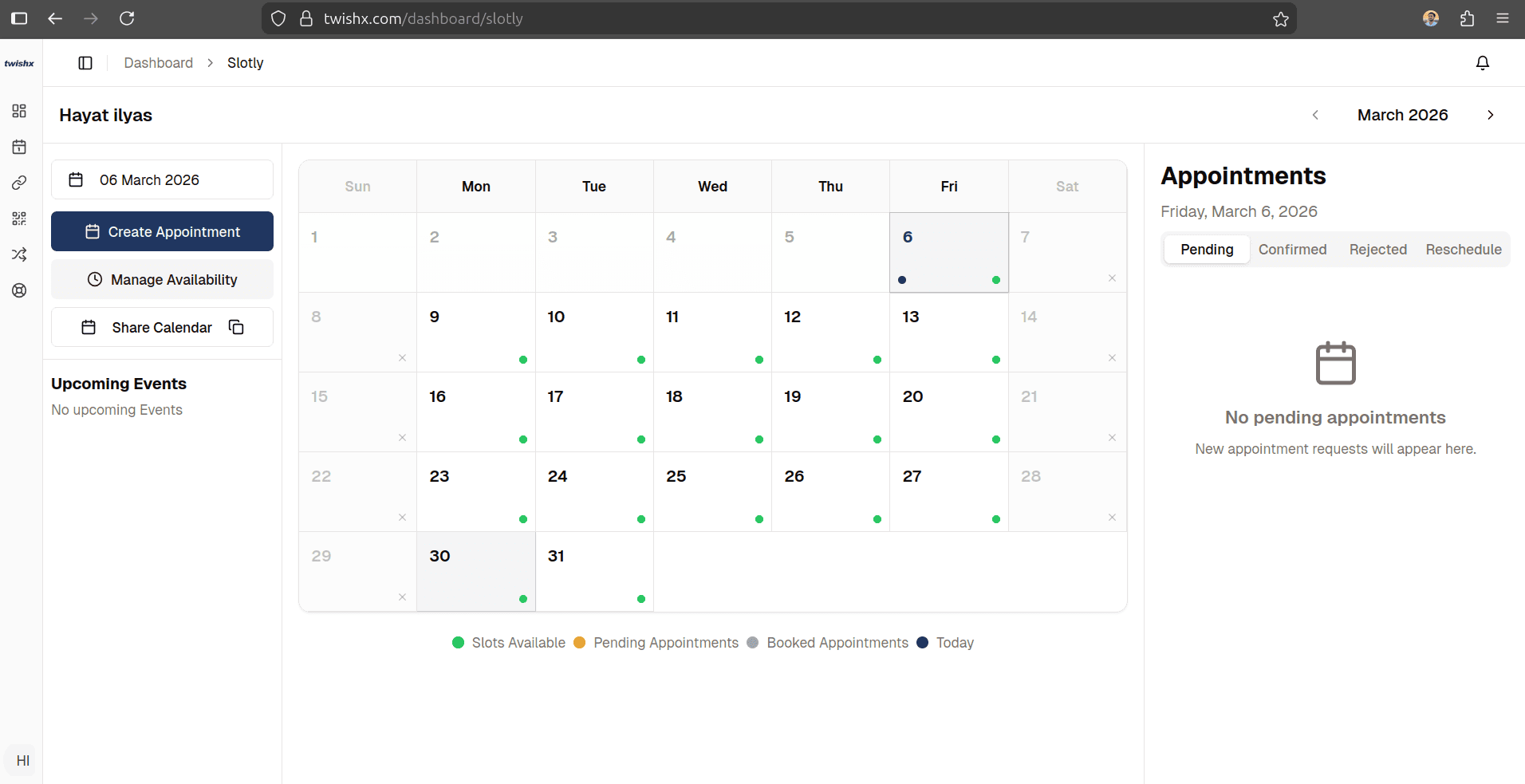Select March 12 on calendar
The width and height of the screenshot is (1525, 784).
point(830,333)
